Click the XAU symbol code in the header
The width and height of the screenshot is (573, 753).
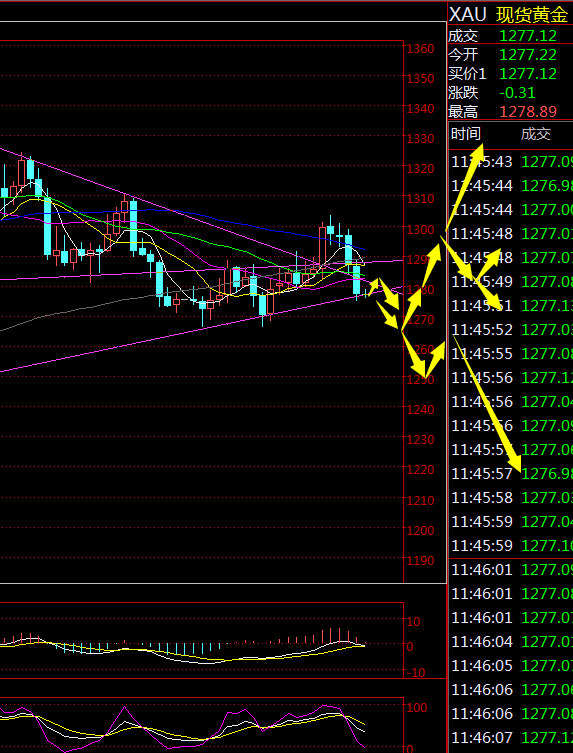(467, 15)
